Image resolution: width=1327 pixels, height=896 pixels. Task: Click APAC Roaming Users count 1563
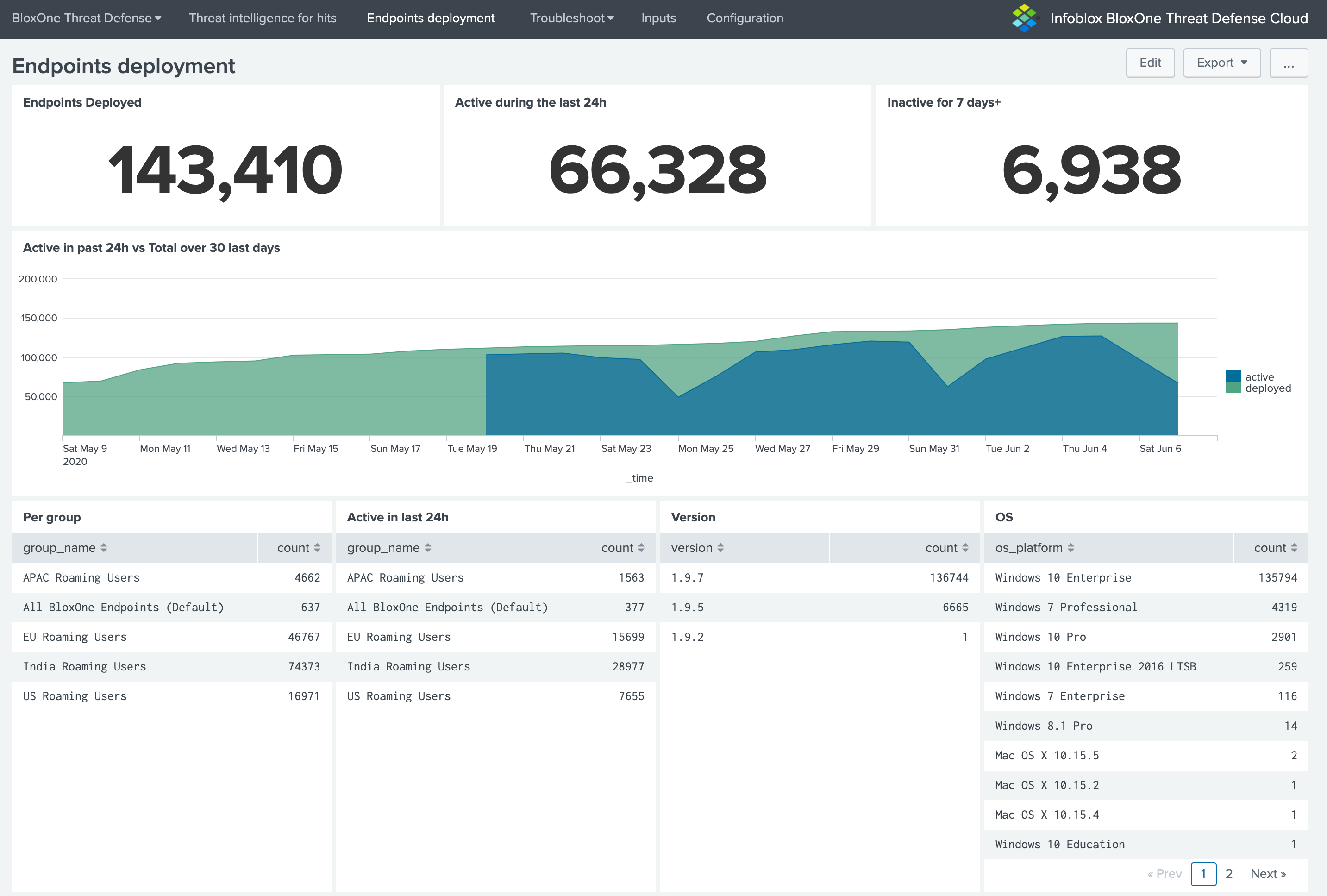(631, 577)
